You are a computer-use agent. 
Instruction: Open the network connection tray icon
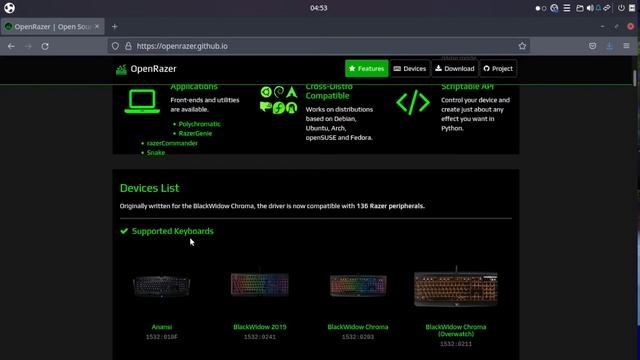607,8
